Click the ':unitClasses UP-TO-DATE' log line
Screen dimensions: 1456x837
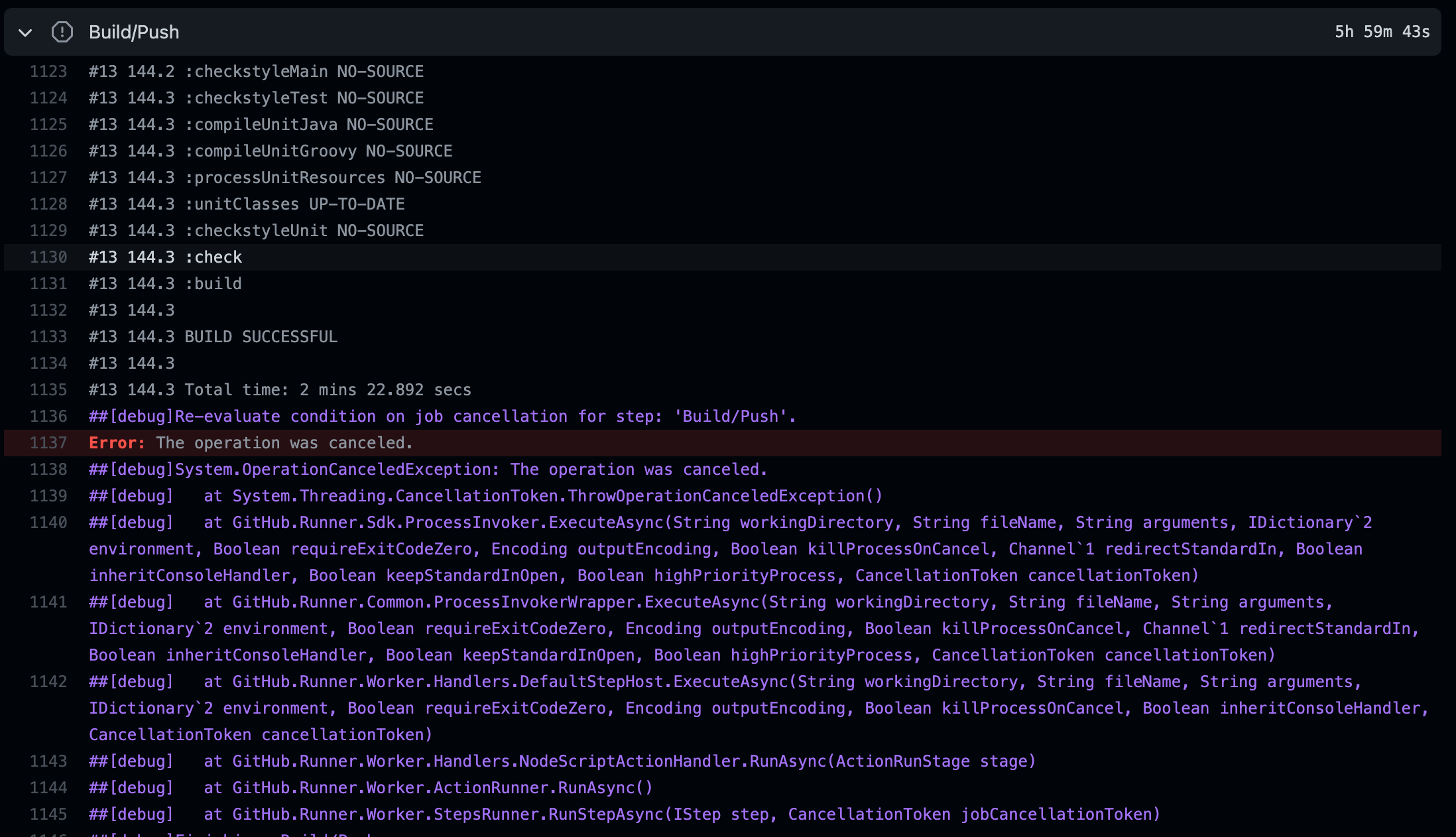pyautogui.click(x=247, y=204)
